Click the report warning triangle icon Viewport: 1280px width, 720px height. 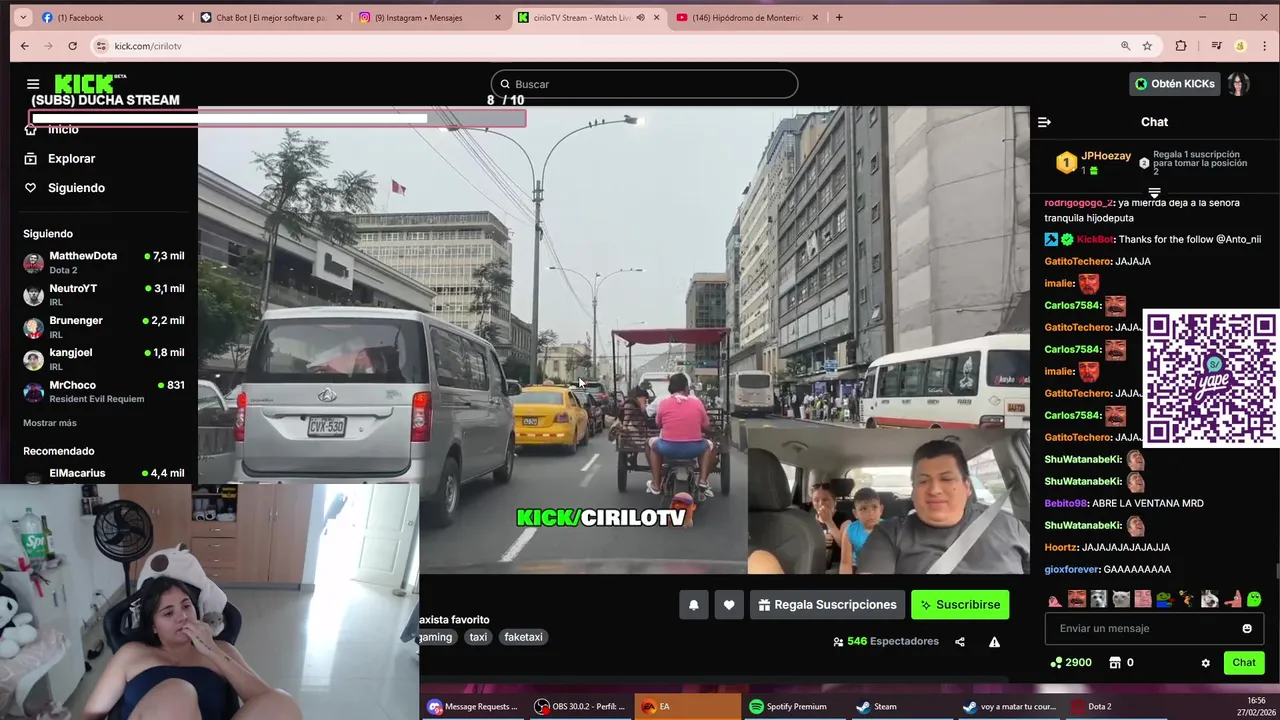point(994,642)
